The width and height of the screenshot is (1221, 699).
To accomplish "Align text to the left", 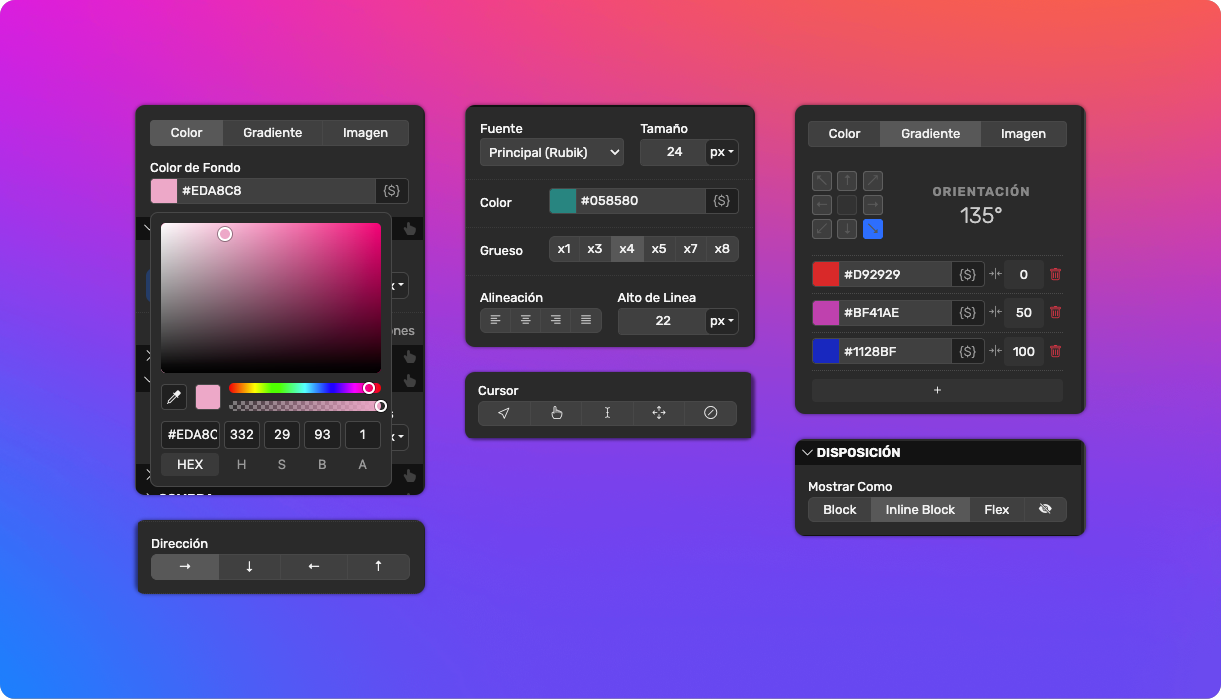I will point(495,320).
